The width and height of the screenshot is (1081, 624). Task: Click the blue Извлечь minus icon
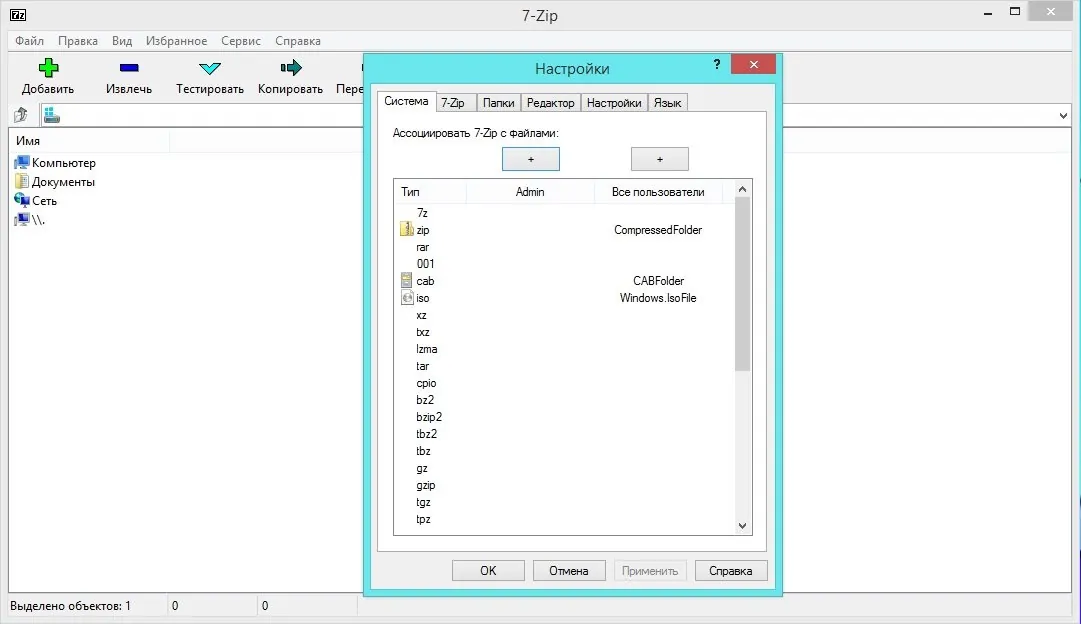click(x=129, y=68)
